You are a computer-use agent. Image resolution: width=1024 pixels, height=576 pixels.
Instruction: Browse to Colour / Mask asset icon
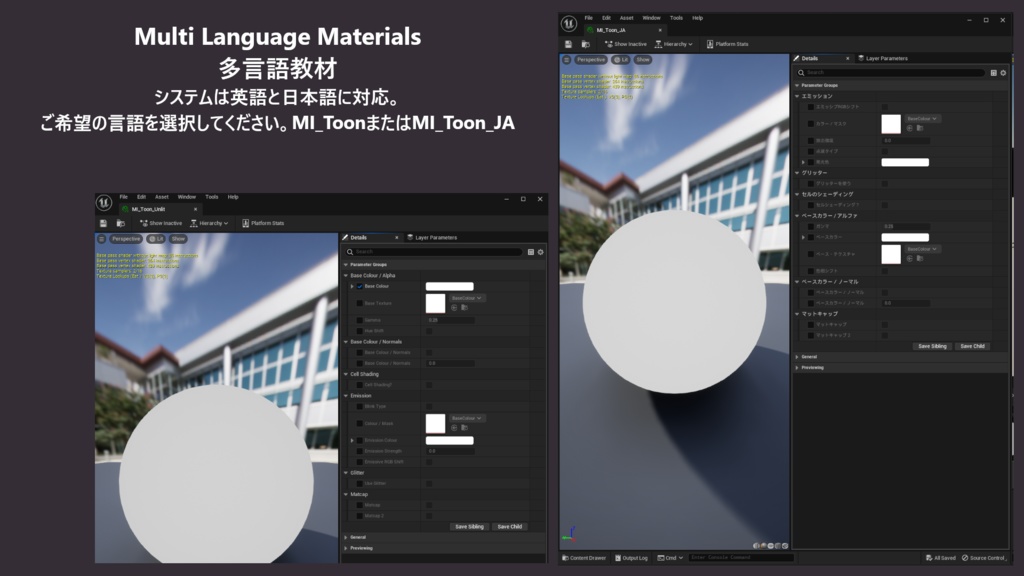point(464,428)
